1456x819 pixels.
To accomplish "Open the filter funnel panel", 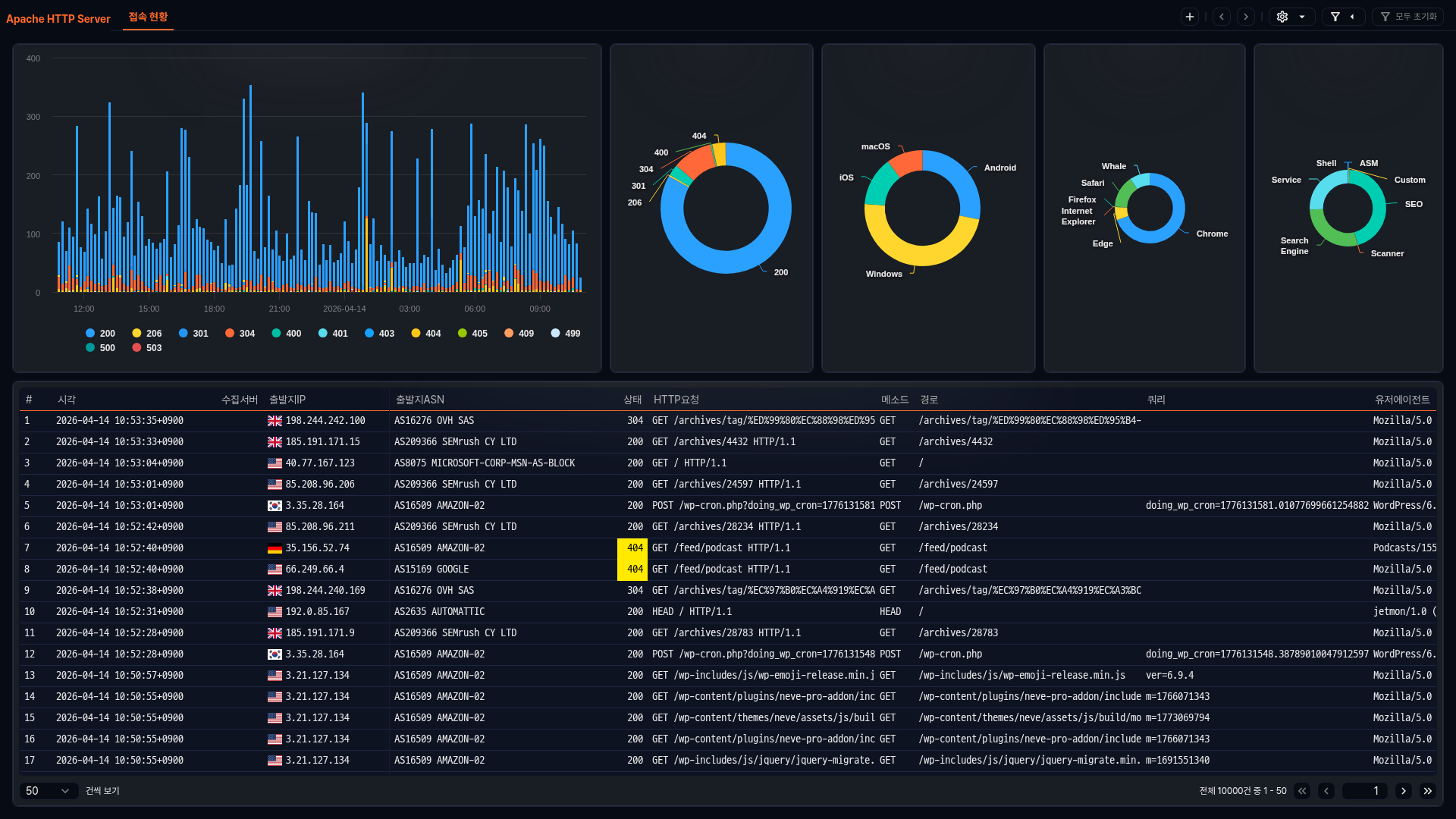I will 1335,17.
